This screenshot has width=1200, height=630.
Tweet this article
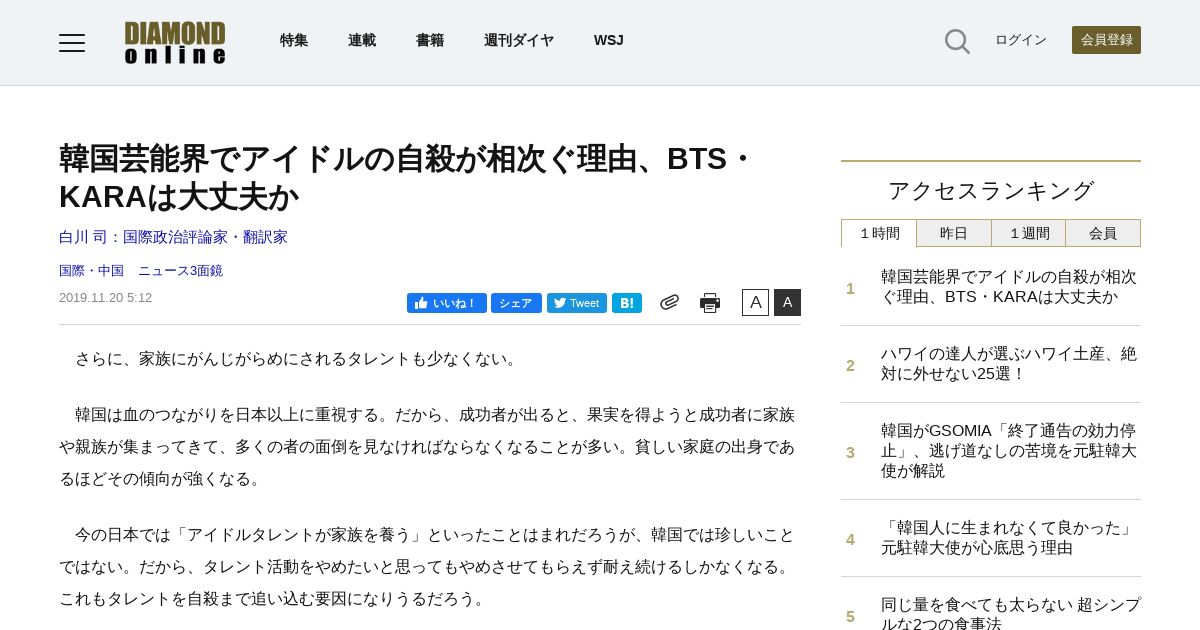point(577,303)
